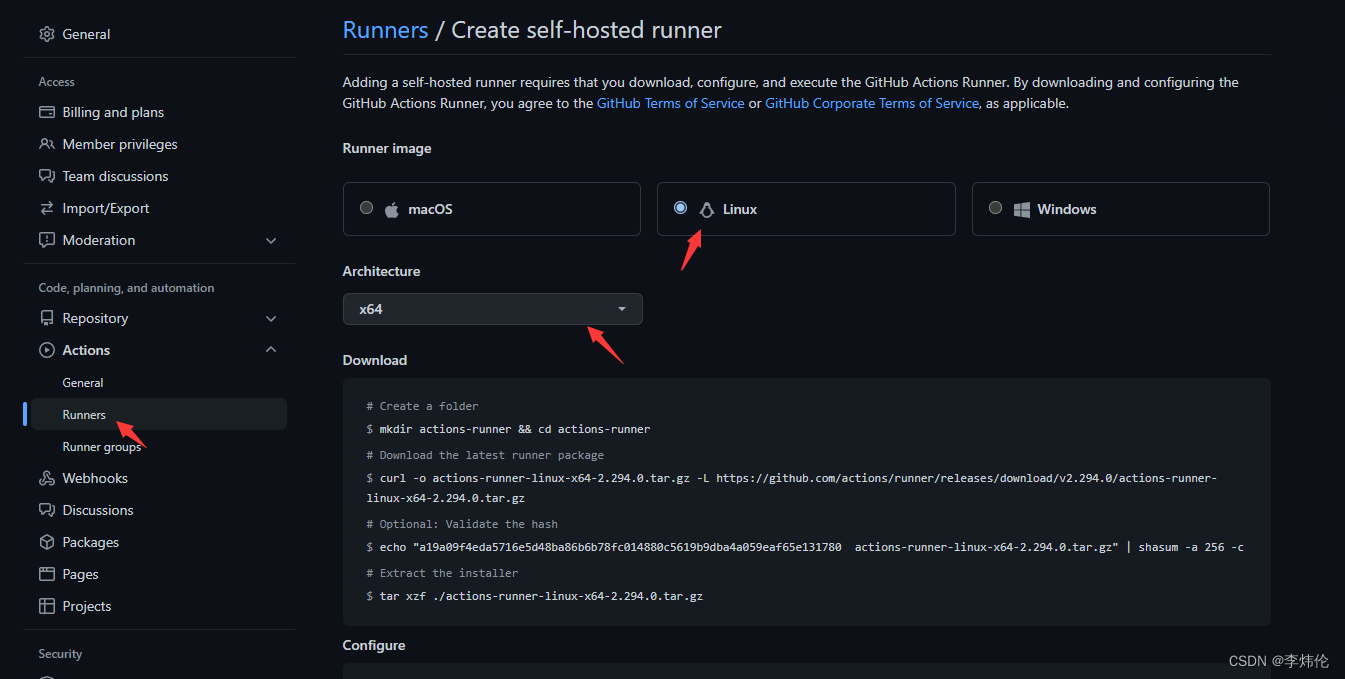
Task: Click 'Code, planning, and automation' sidebar heading
Action: pos(126,288)
